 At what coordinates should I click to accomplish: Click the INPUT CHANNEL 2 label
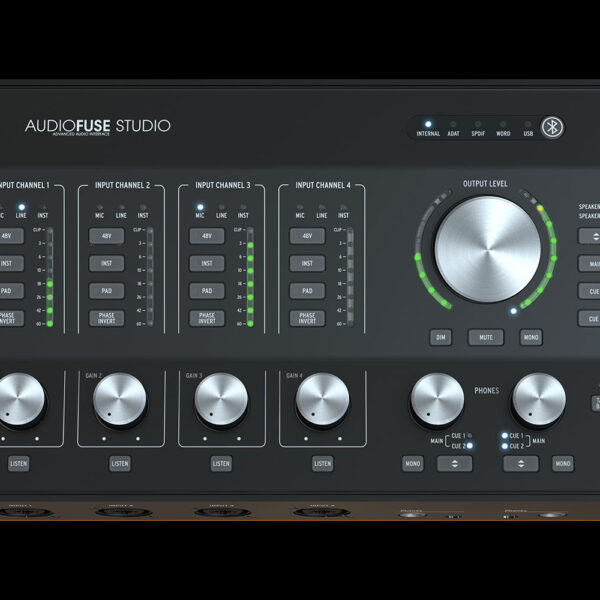click(x=122, y=185)
